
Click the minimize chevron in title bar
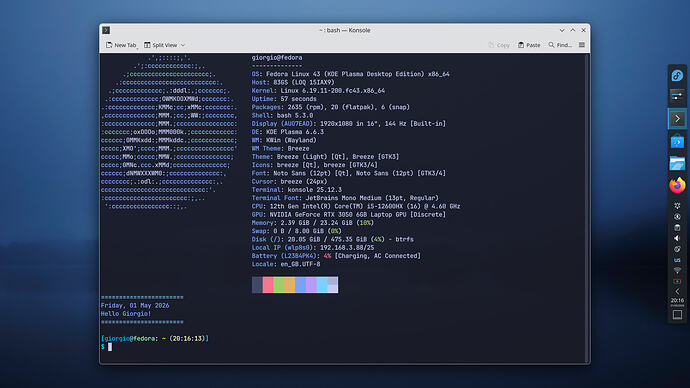coord(562,30)
